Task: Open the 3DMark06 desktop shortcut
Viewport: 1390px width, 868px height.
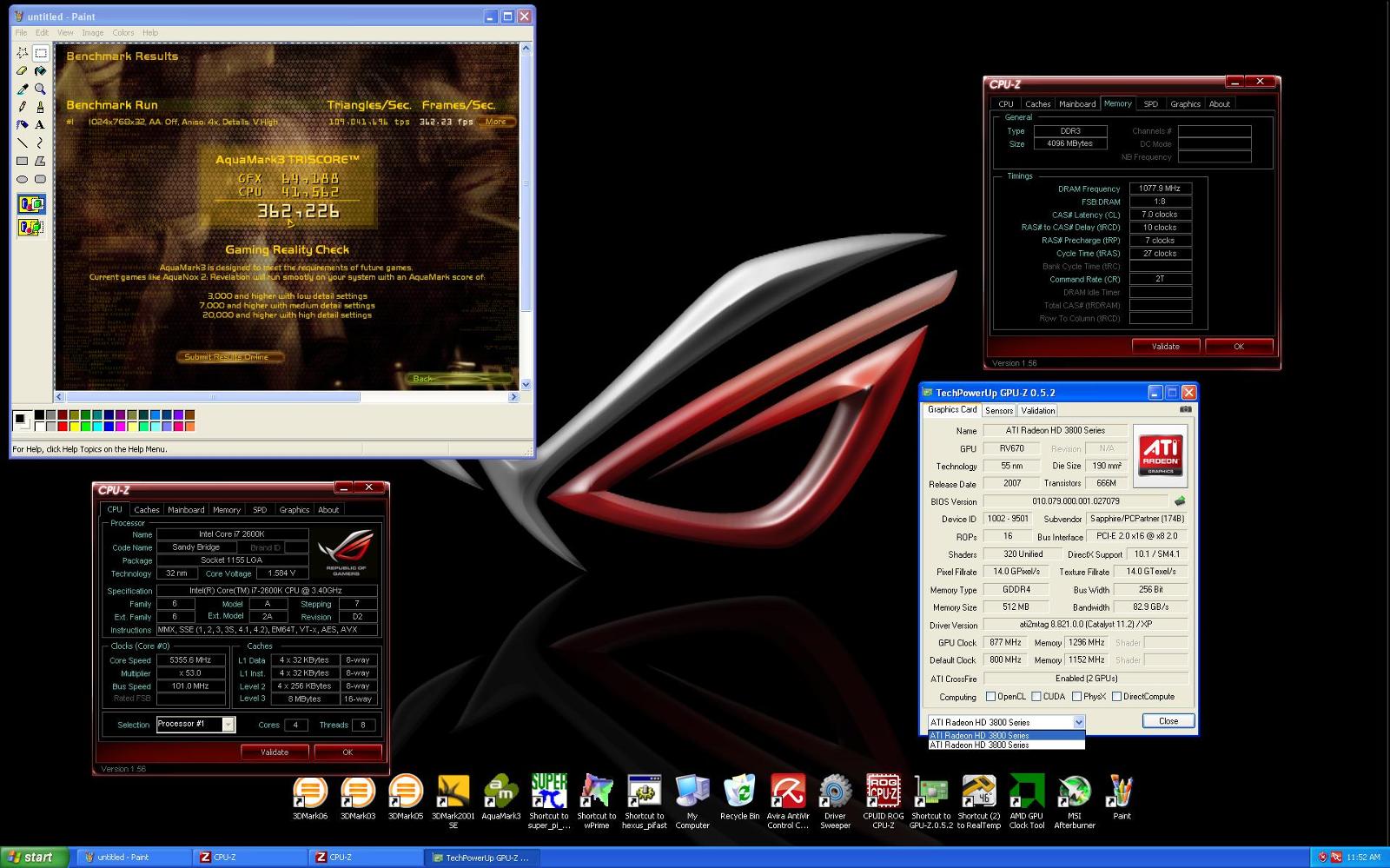Action: pos(310,798)
